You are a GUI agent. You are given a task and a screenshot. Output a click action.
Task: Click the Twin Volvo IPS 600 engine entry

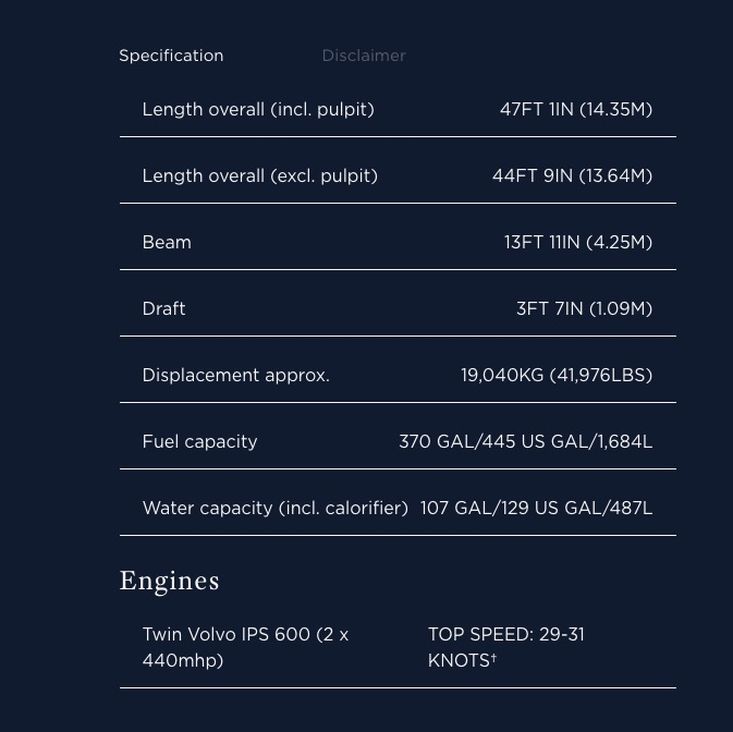(245, 647)
